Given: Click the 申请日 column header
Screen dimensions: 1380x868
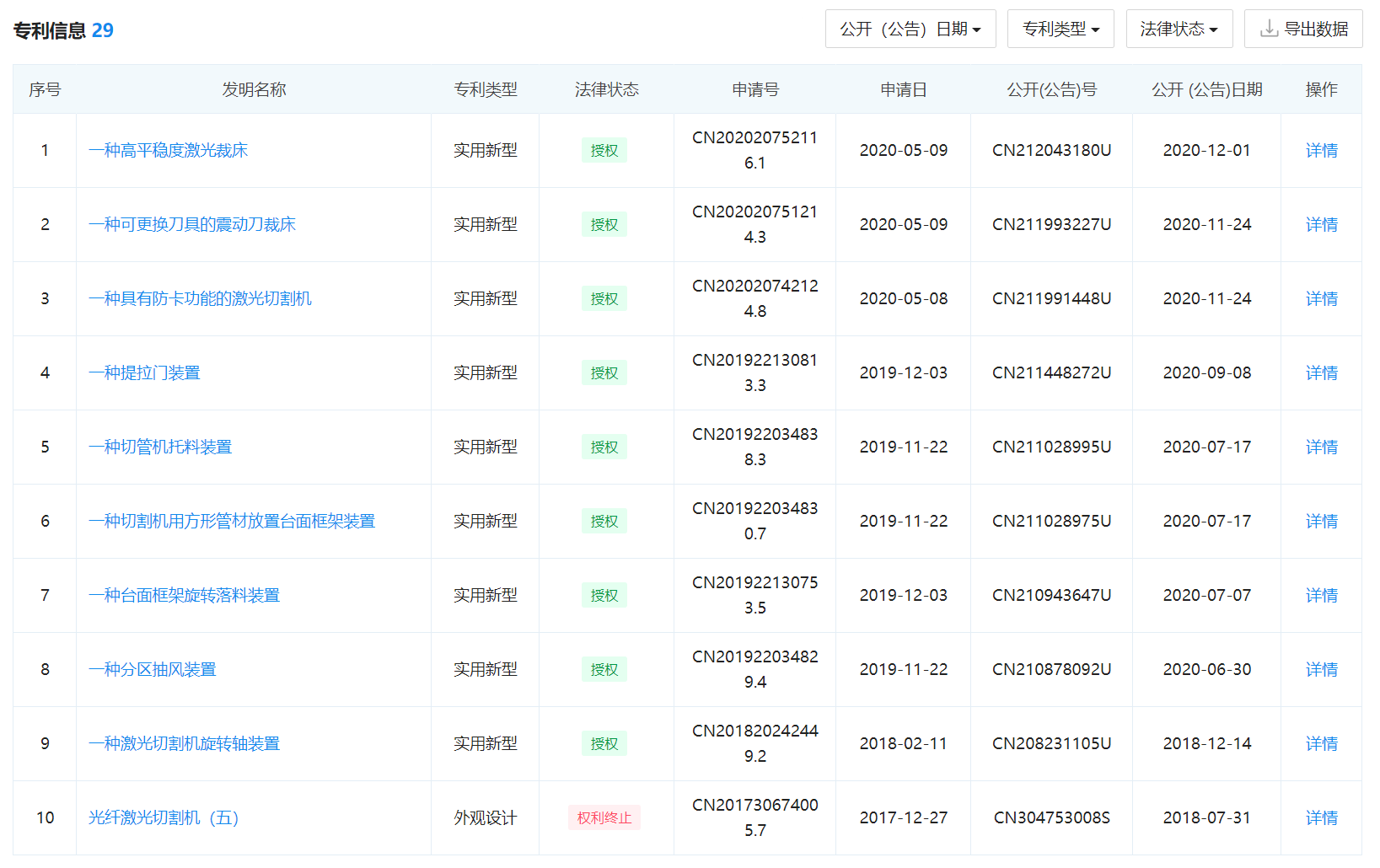Looking at the screenshot, I should 903,90.
